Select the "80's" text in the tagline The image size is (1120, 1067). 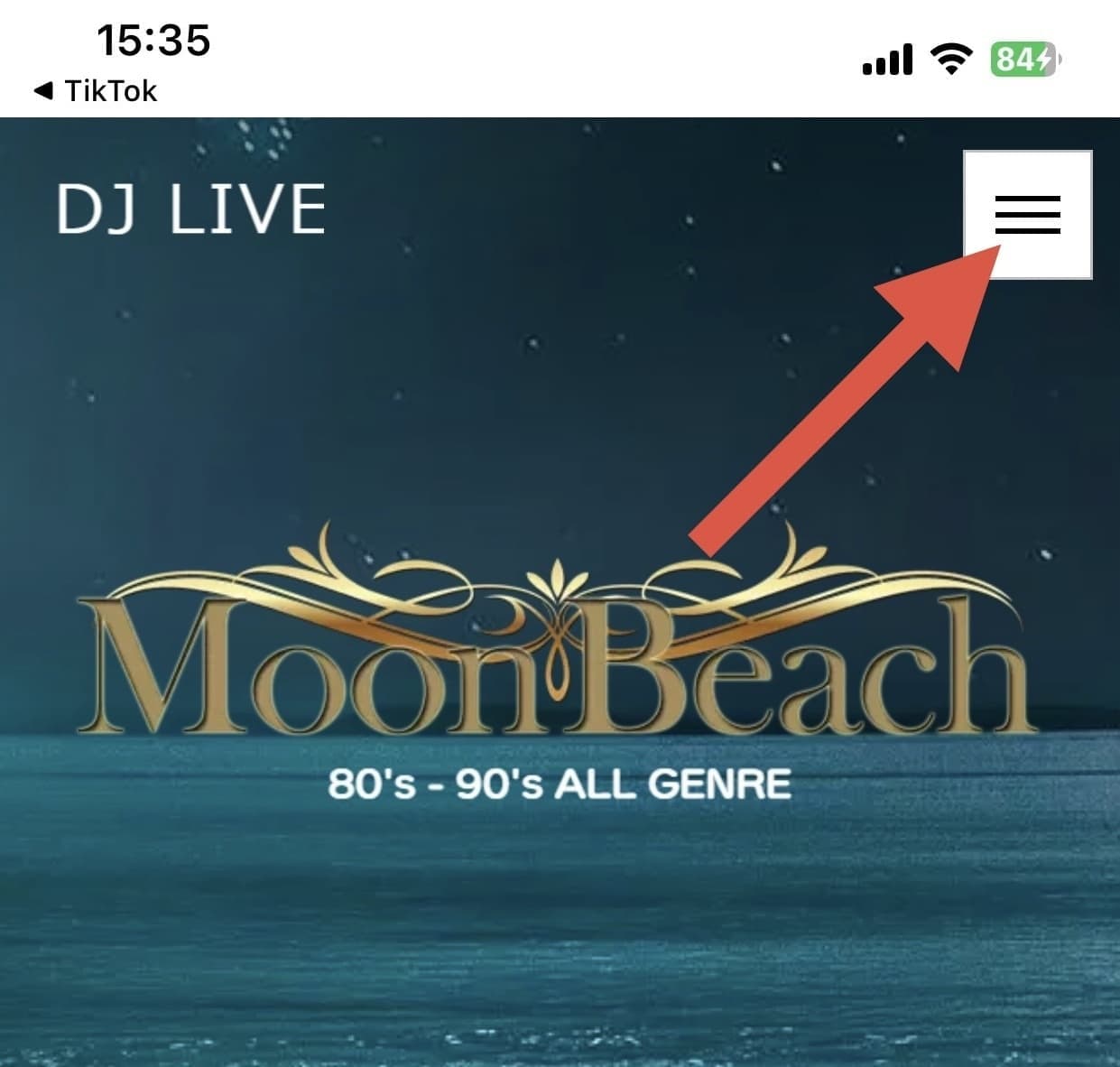(371, 784)
